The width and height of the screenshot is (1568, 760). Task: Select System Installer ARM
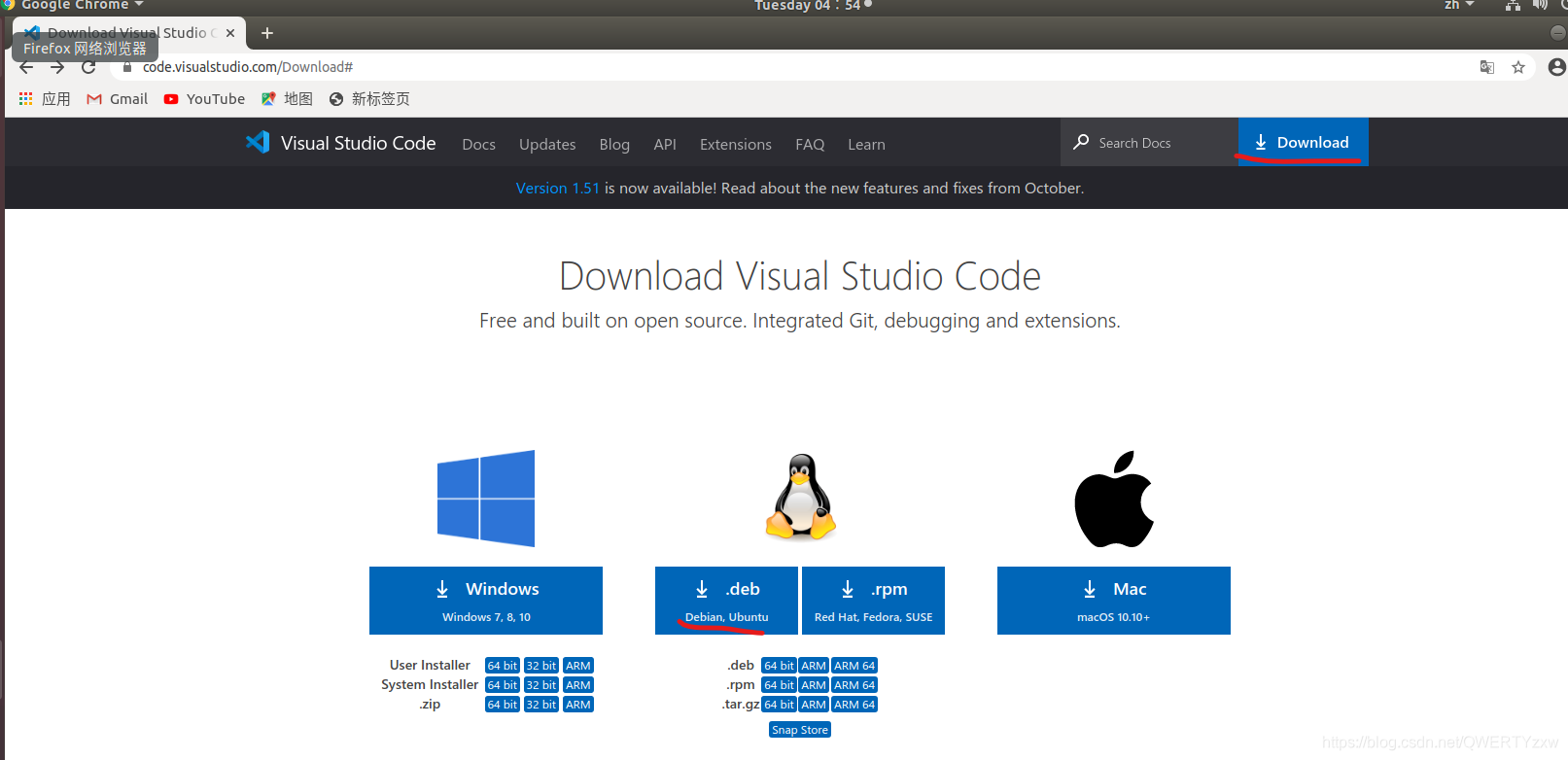coord(578,685)
